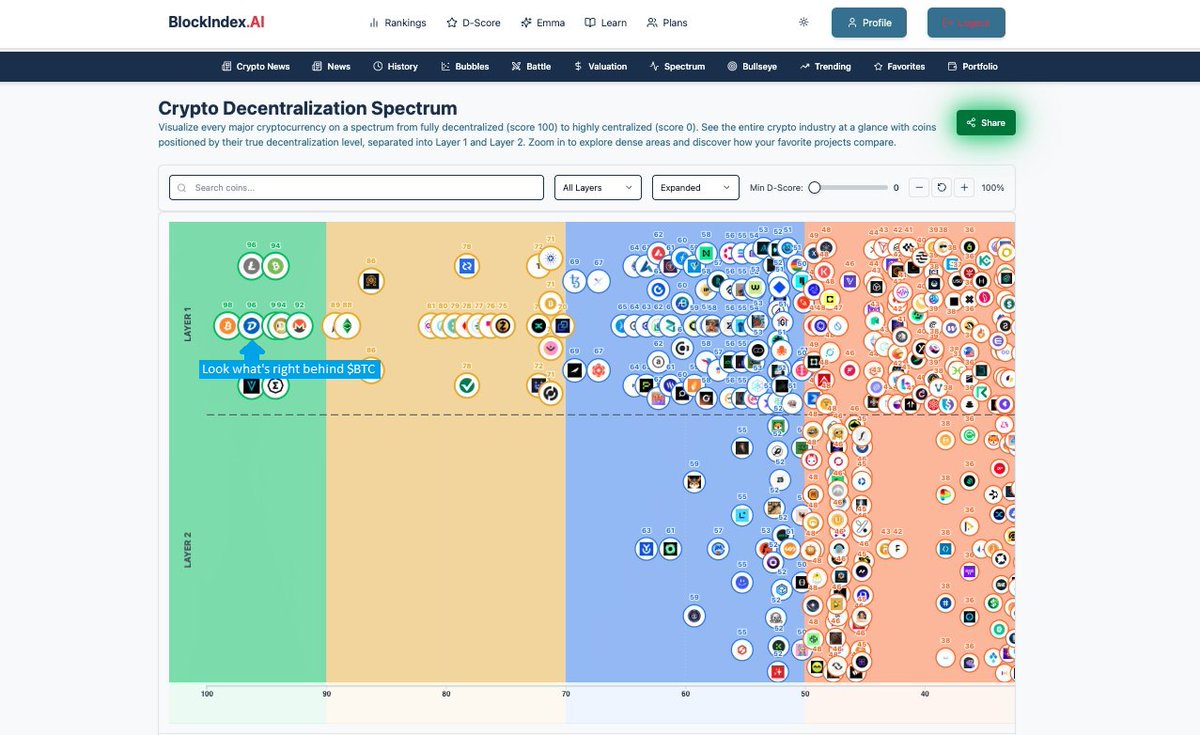Click the Bitcoin coin bubble scored 98

pos(227,326)
